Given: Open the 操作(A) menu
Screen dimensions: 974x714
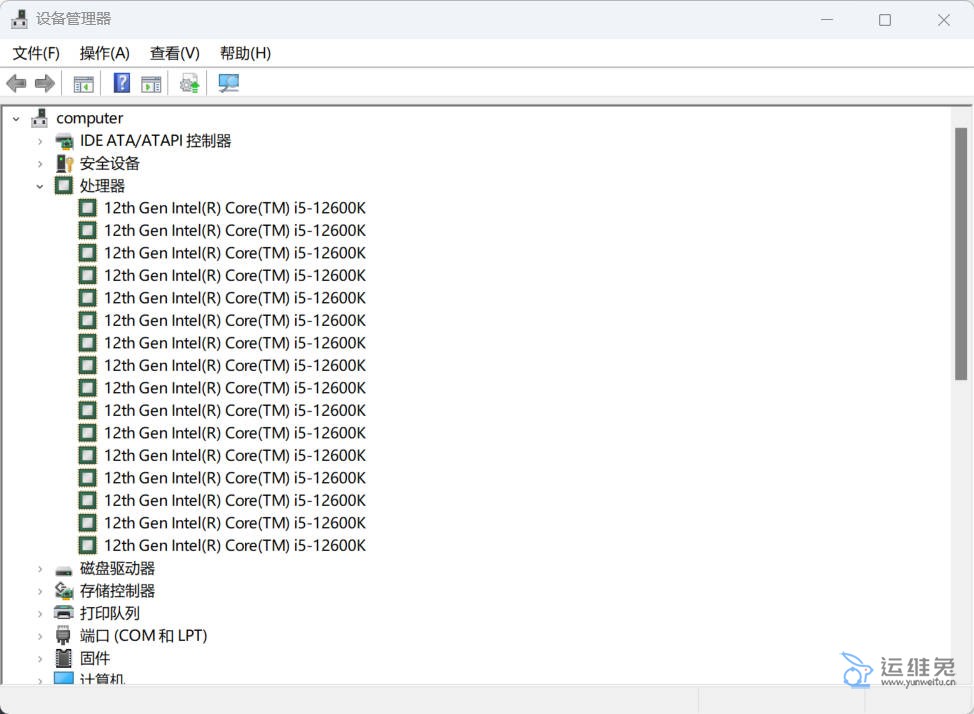Looking at the screenshot, I should pyautogui.click(x=105, y=53).
